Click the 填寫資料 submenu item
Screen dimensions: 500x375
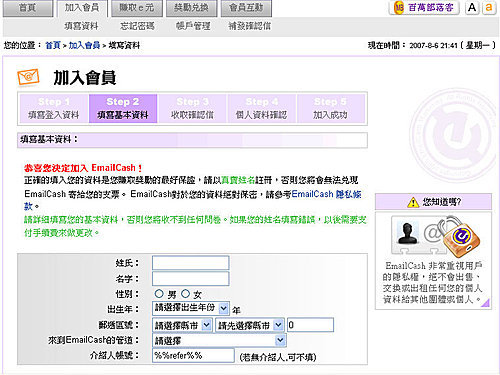tap(82, 26)
